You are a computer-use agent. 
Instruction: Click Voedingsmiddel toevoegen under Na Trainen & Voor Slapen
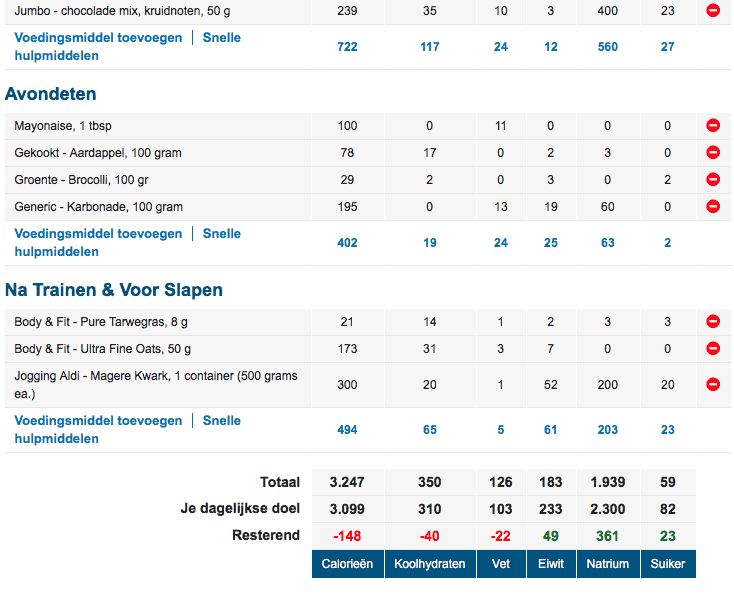[x=98, y=421]
